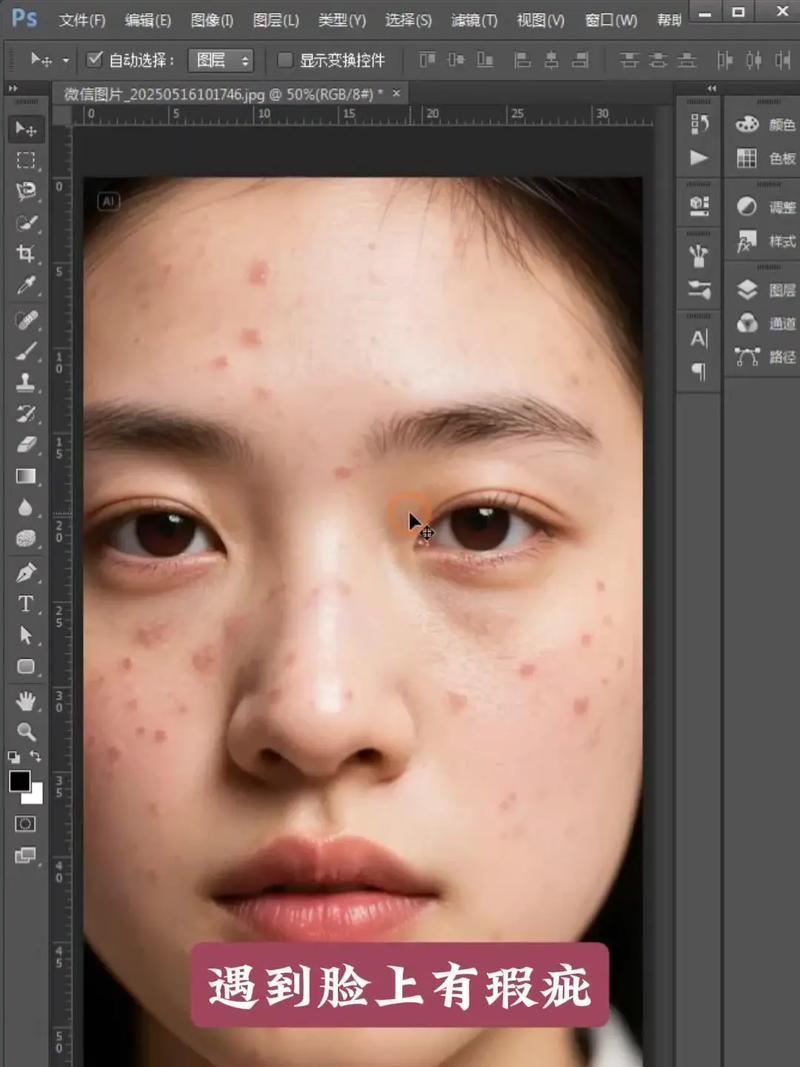Open the 路径 panel
Image resolution: width=800 pixels, height=1067 pixels.
pos(765,357)
